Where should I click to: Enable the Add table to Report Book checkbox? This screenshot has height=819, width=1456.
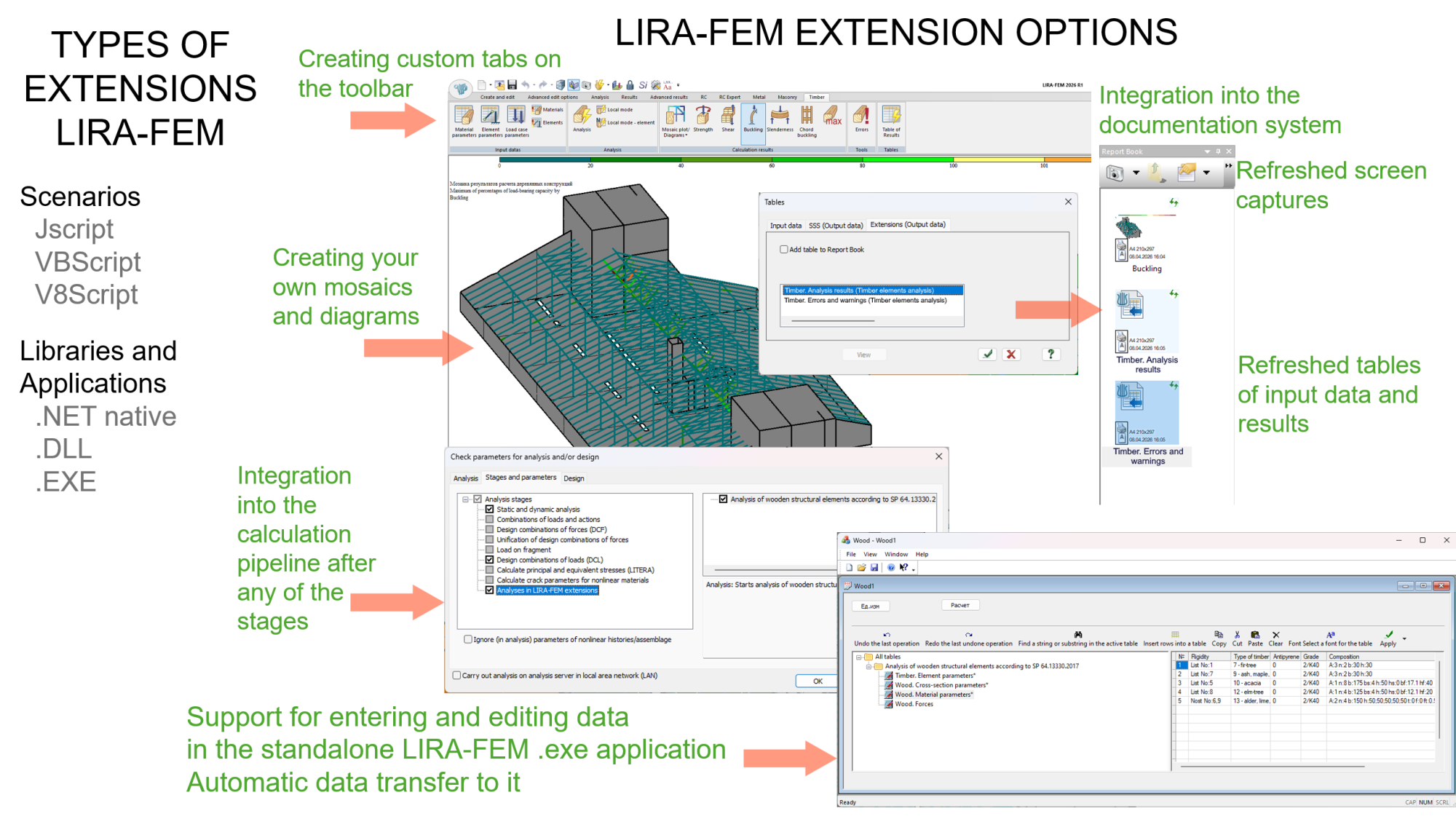(x=784, y=250)
